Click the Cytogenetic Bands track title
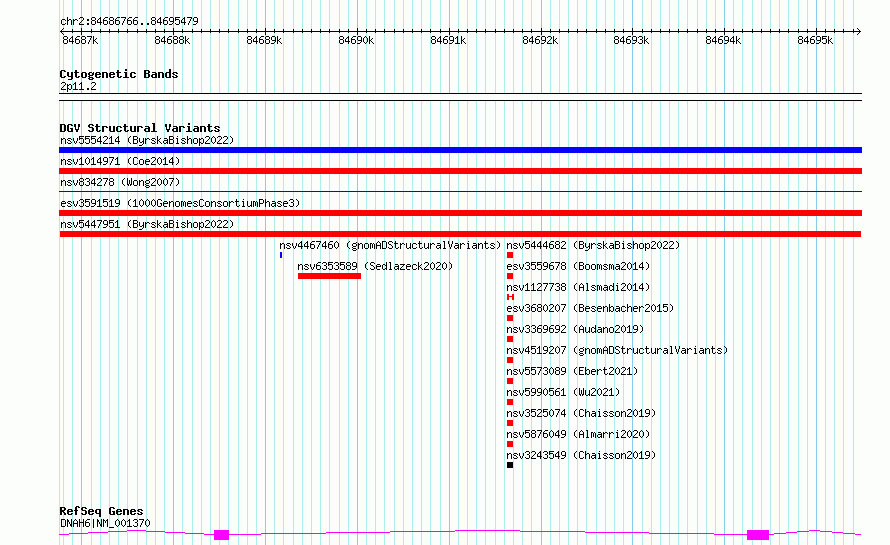 119,74
